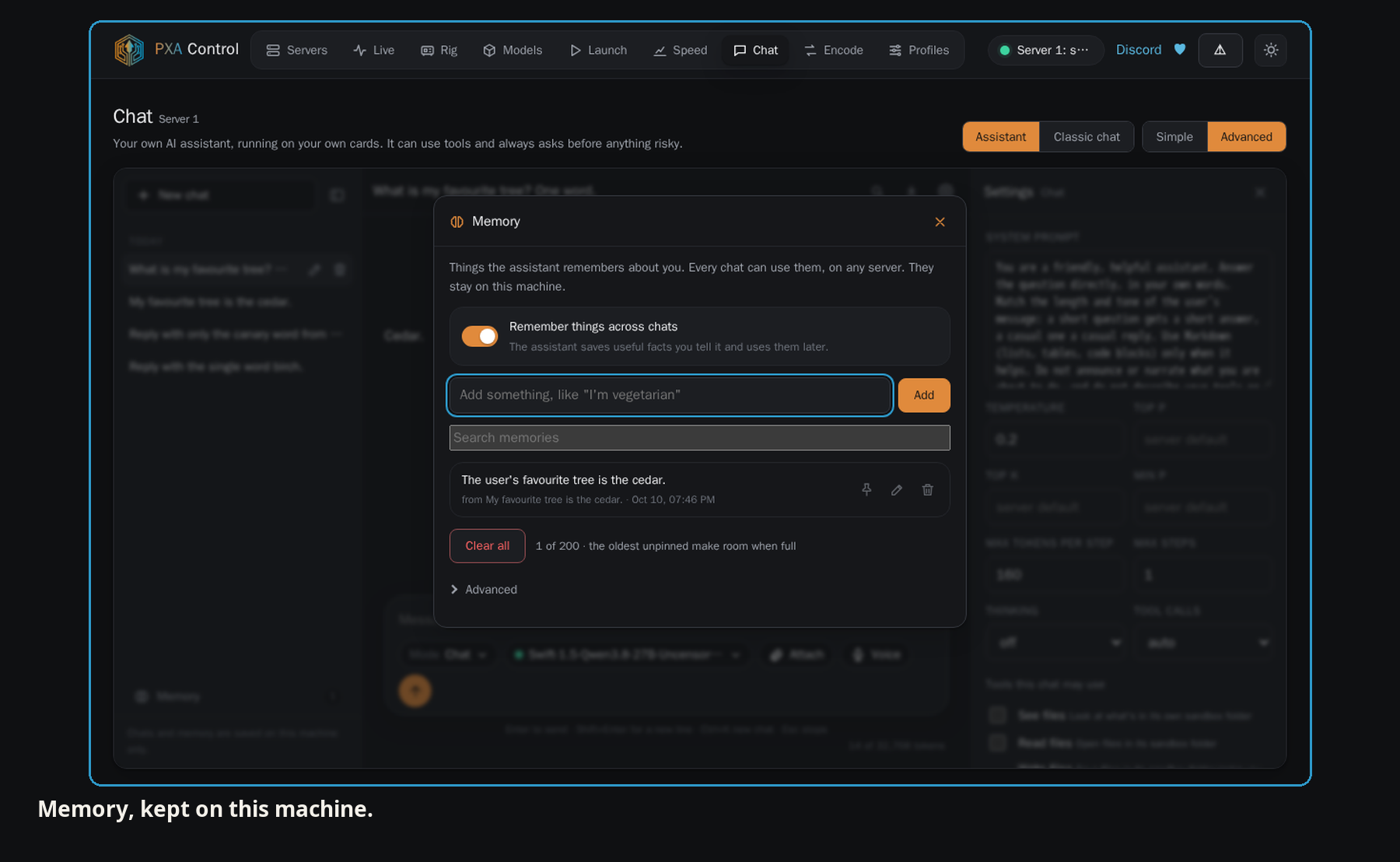The height and width of the screenshot is (862, 1400).
Task: Open the model selection dropdown
Action: (x=627, y=655)
